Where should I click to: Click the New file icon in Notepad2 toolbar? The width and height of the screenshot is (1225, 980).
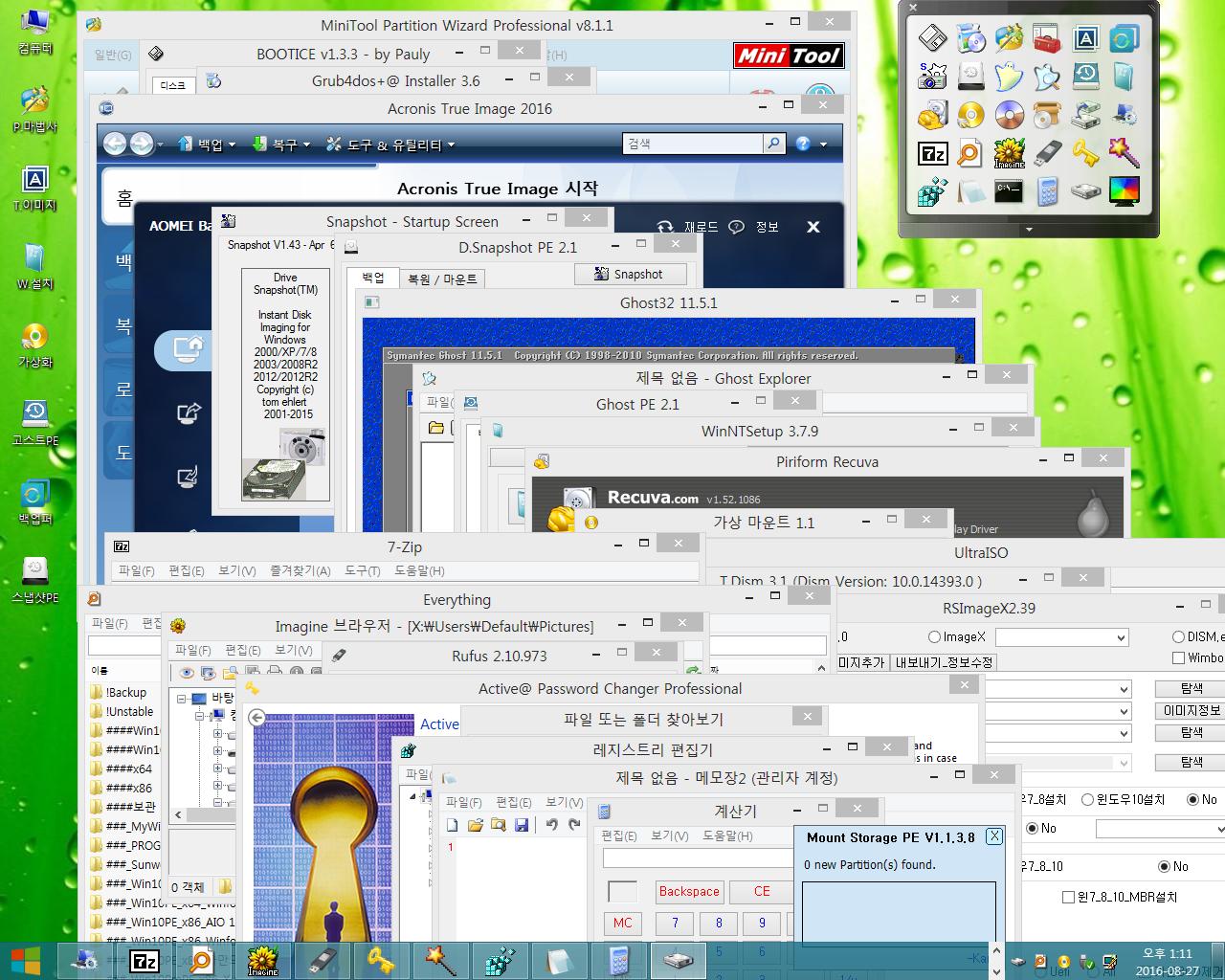(x=453, y=825)
